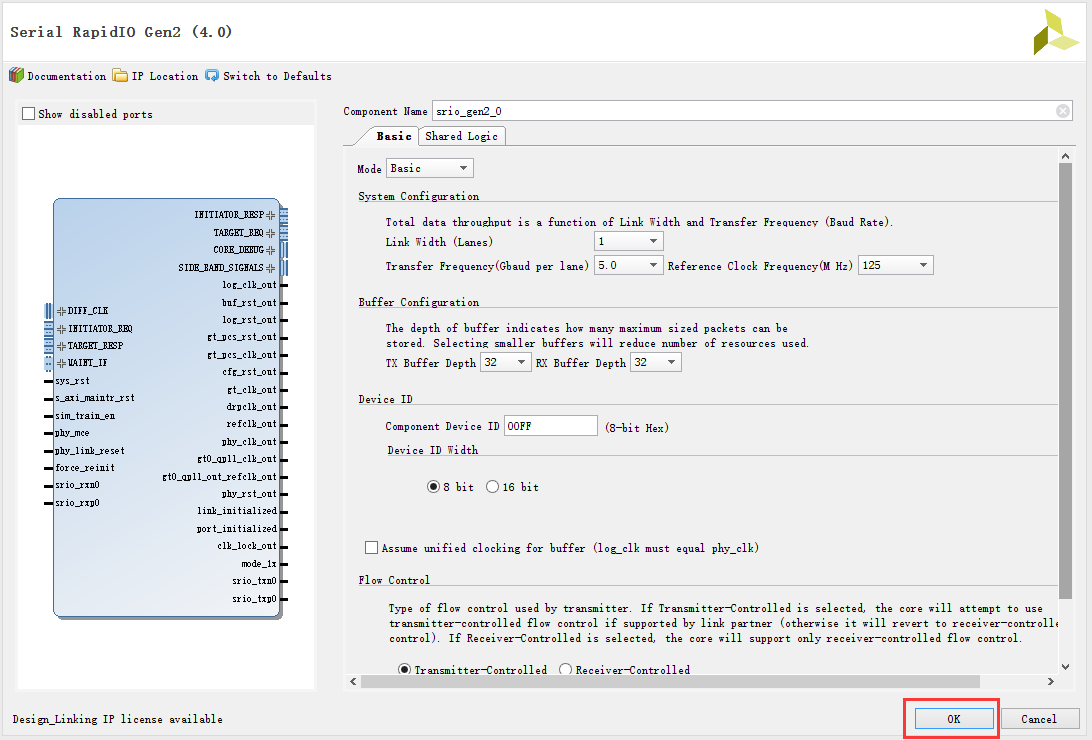The width and height of the screenshot is (1092, 740).
Task: Click the IP Location folder icon
Action: point(120,75)
